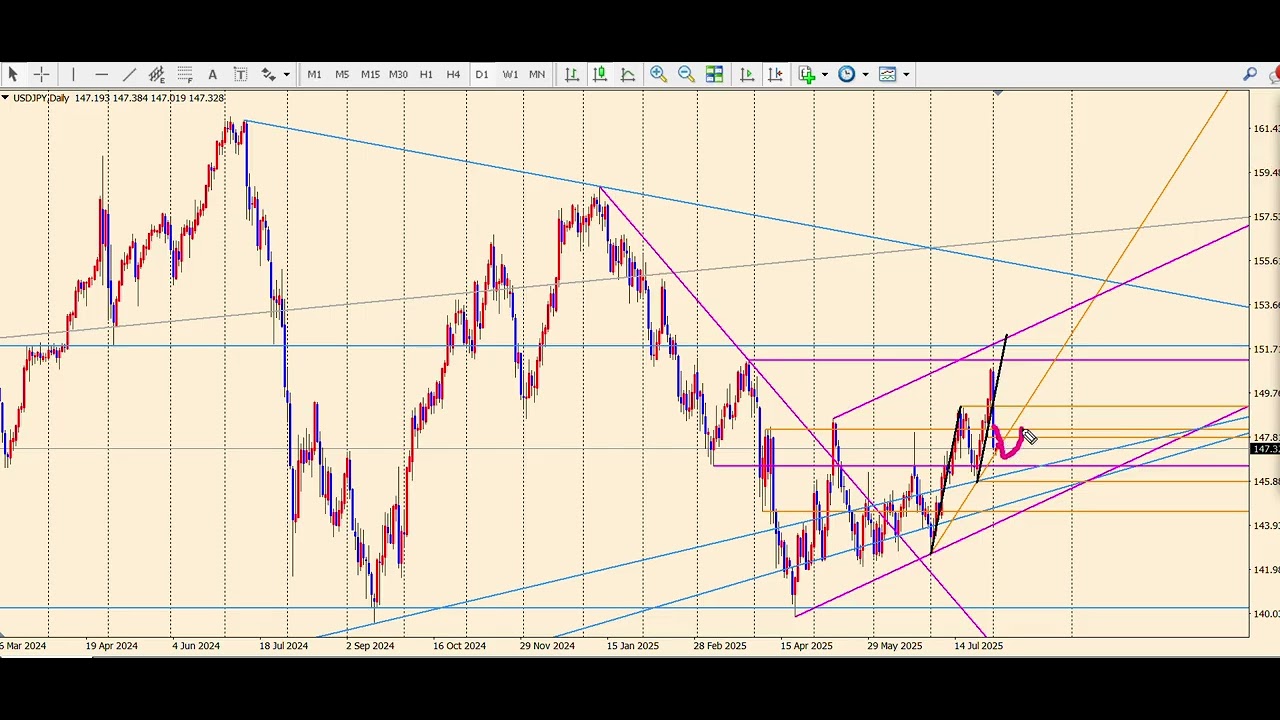Screen dimensions: 1280x720
Task: Toggle the Chart Shift button
Action: click(x=775, y=74)
